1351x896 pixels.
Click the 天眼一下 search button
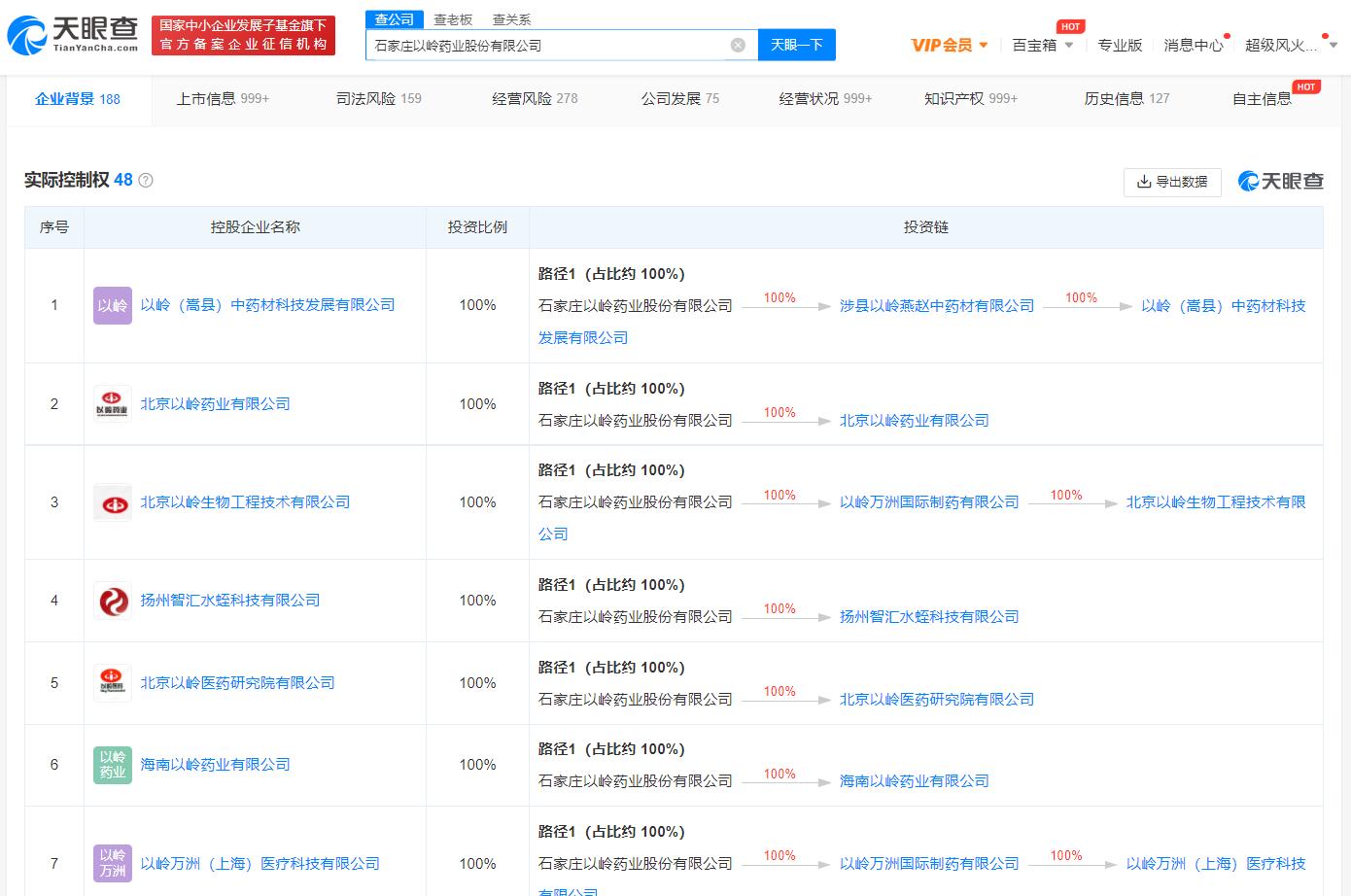(x=796, y=45)
